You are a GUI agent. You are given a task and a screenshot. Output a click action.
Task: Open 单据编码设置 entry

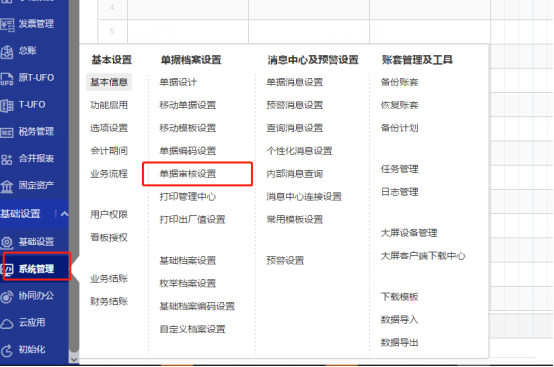pos(188,151)
